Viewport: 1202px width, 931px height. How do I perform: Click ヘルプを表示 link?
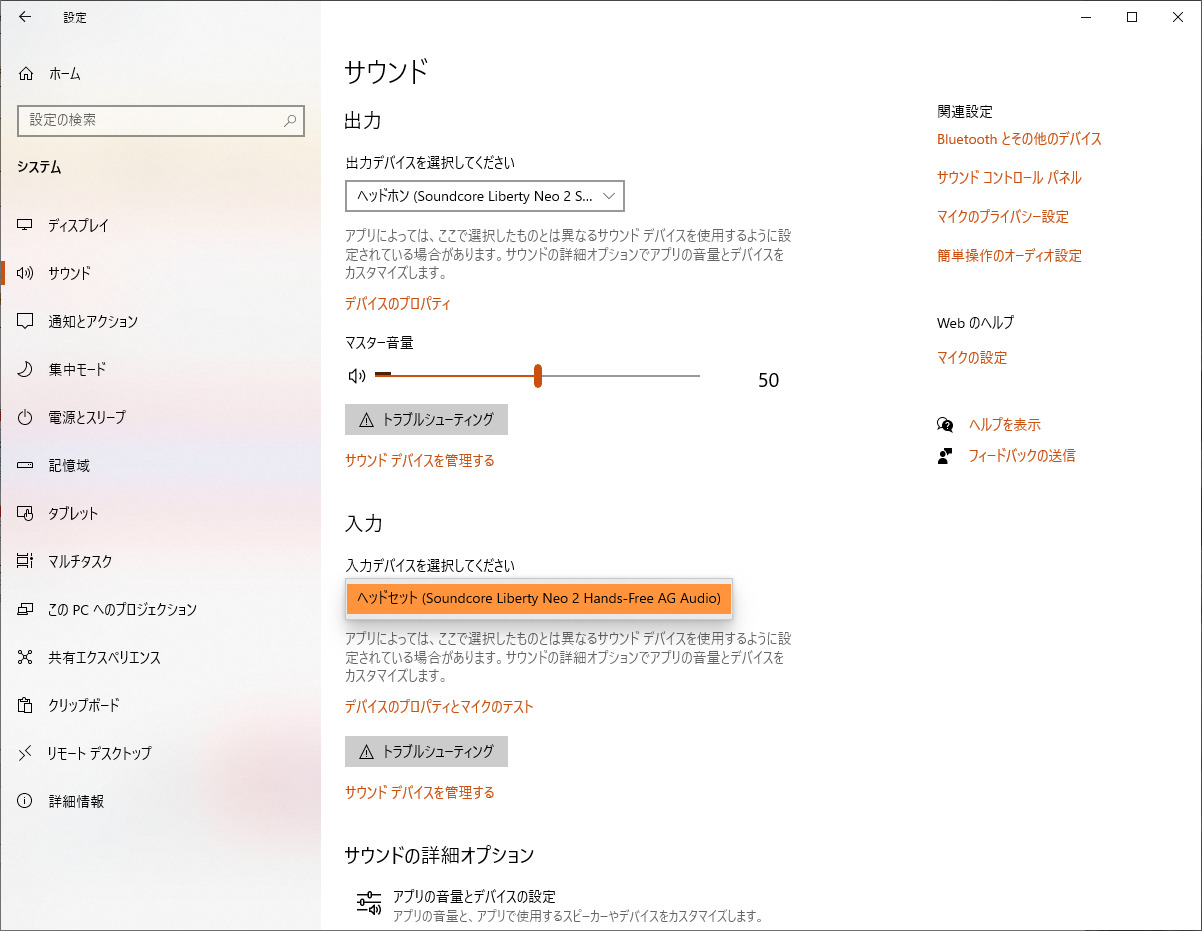tap(1004, 424)
